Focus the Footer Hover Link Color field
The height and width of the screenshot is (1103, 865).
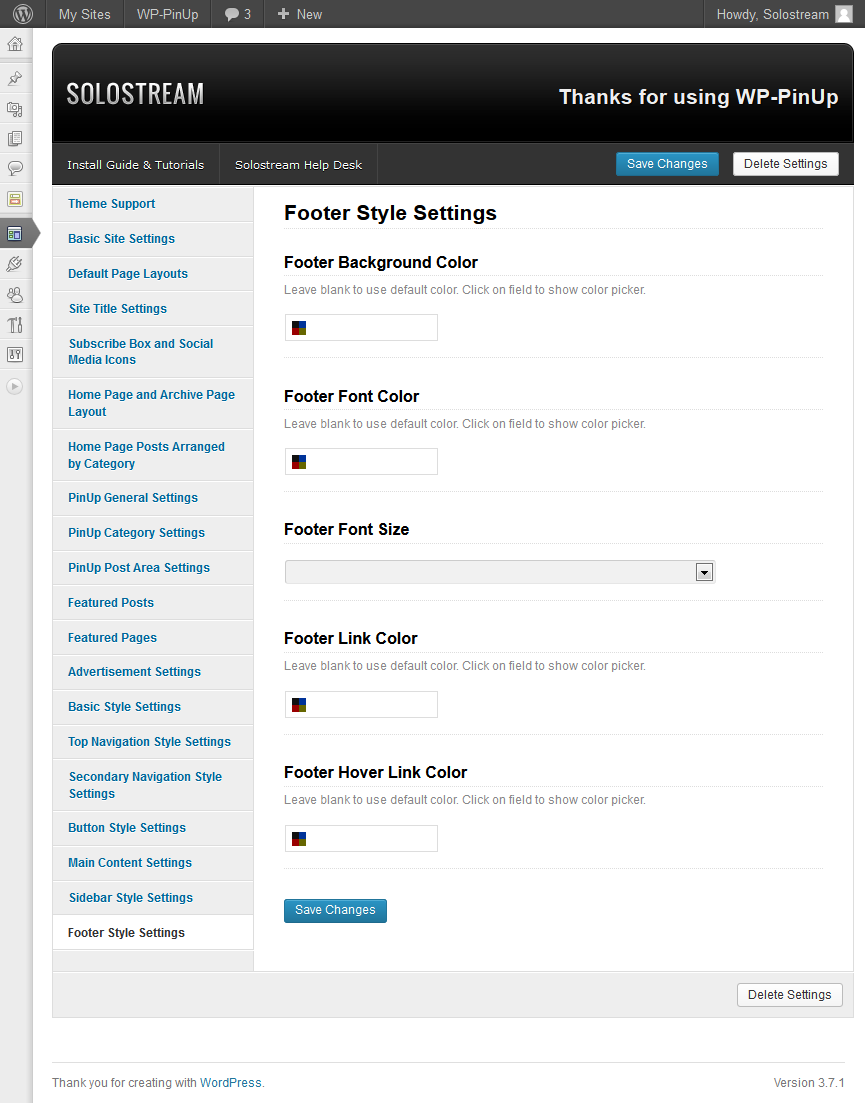click(x=361, y=839)
